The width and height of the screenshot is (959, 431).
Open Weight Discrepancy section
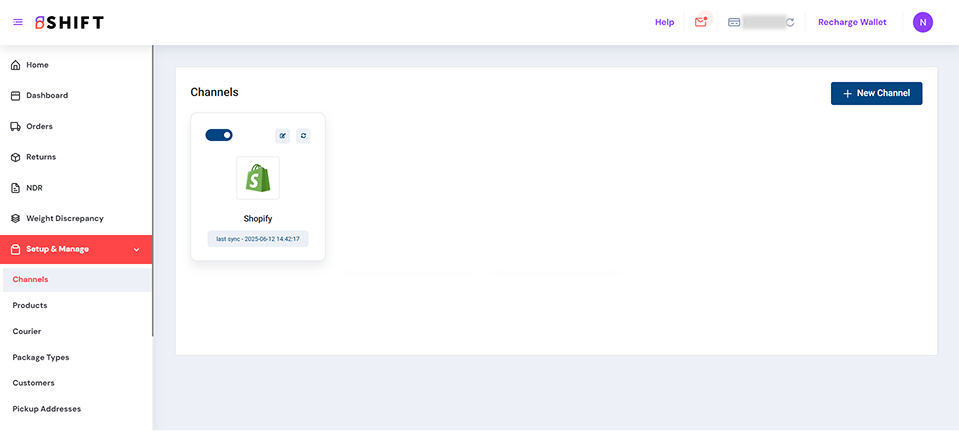click(64, 218)
